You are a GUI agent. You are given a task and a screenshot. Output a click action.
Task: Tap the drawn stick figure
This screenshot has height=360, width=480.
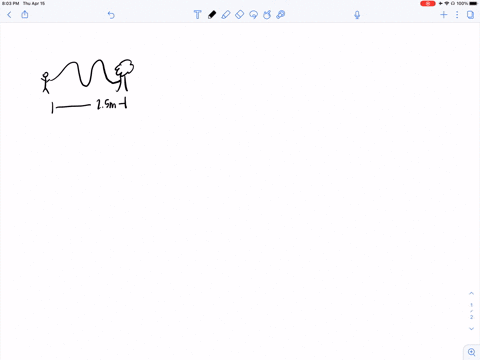point(45,82)
